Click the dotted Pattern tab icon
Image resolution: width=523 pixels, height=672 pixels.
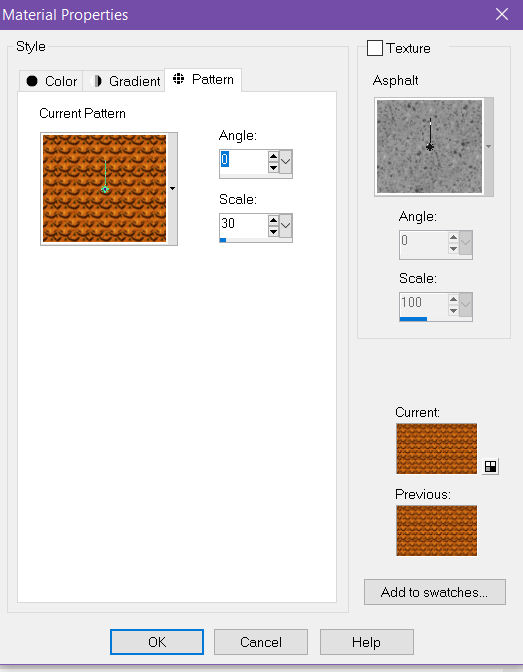point(178,79)
